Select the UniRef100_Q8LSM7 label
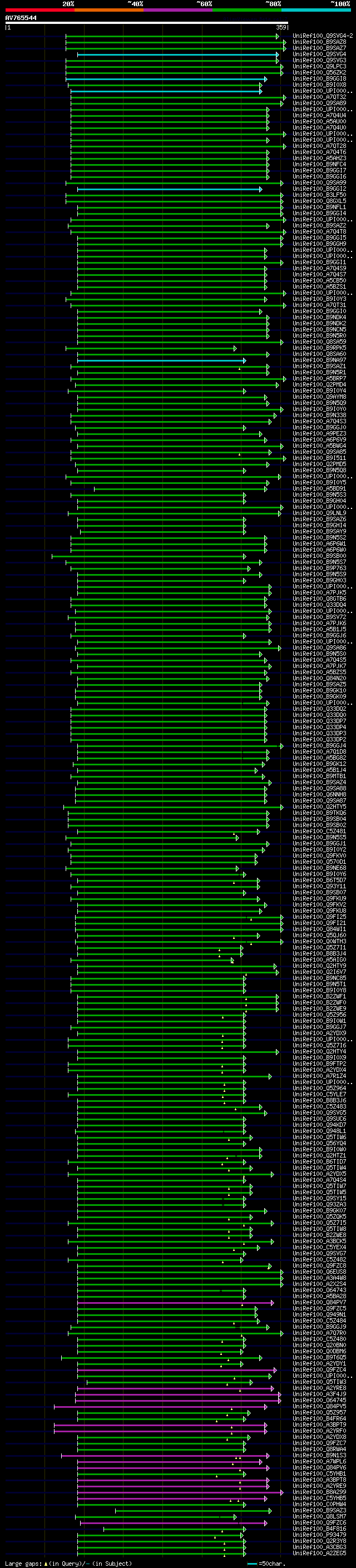Image resolution: width=356 pixels, height=1568 pixels. 319,1517
